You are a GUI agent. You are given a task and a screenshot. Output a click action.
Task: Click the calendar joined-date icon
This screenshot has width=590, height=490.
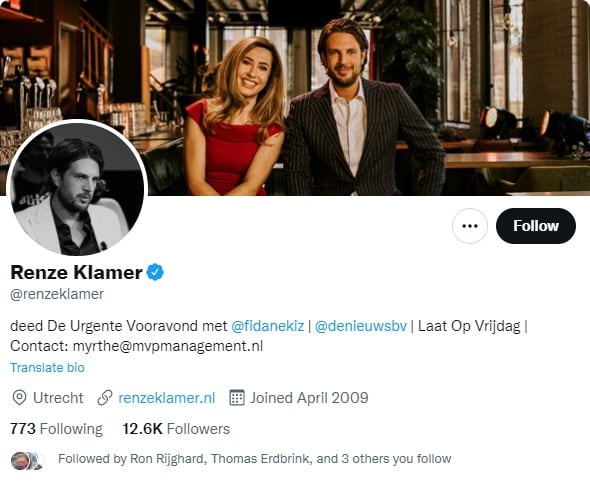pyautogui.click(x=237, y=398)
